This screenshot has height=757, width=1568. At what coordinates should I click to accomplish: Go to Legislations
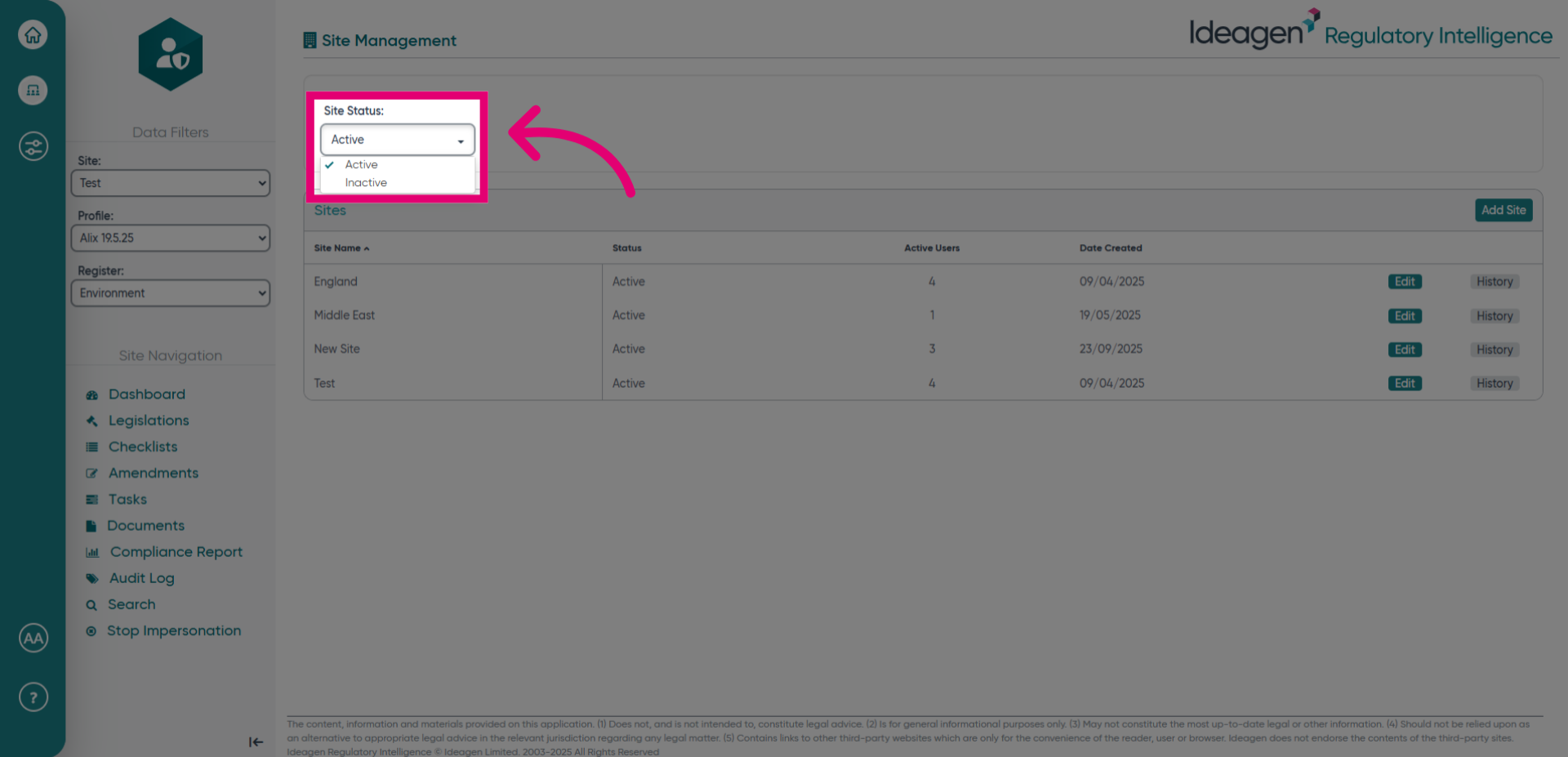(149, 421)
